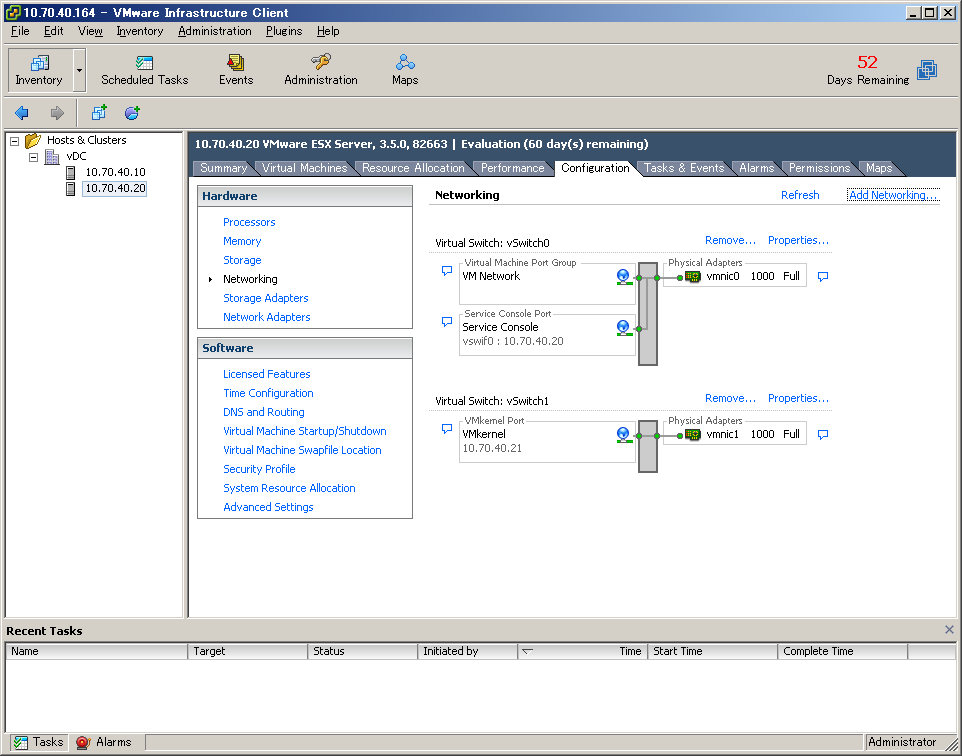Open the Processors hardware link

click(249, 222)
